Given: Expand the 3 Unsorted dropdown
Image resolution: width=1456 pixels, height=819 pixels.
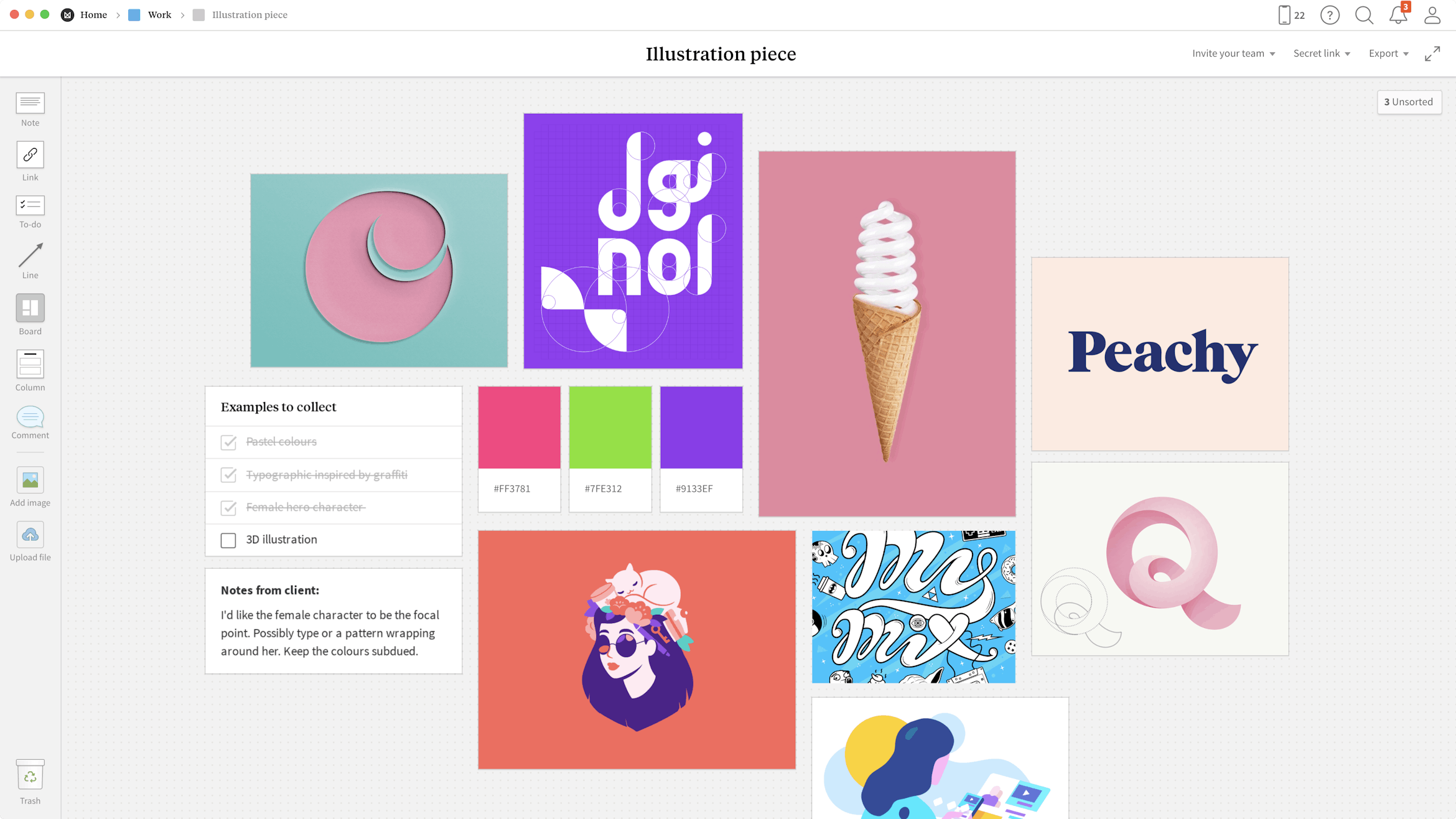Looking at the screenshot, I should click(x=1407, y=101).
